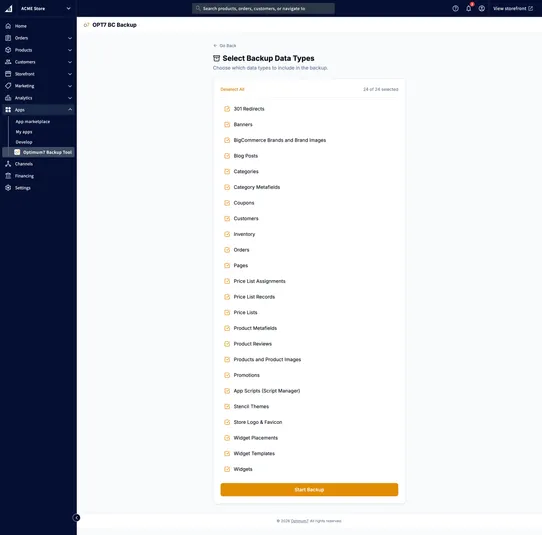Click the Analytics chart icon
The width and height of the screenshot is (542, 535).
8,98
